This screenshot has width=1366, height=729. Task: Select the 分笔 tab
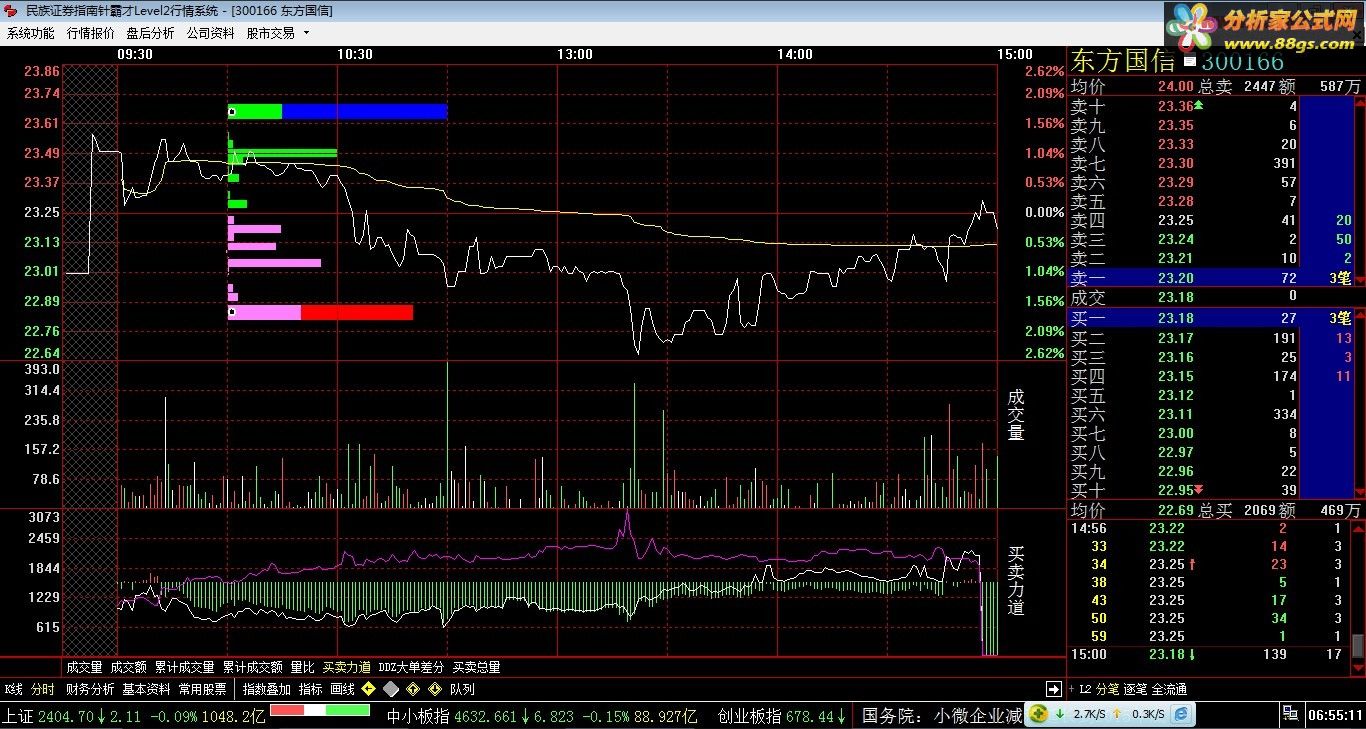tap(1107, 689)
